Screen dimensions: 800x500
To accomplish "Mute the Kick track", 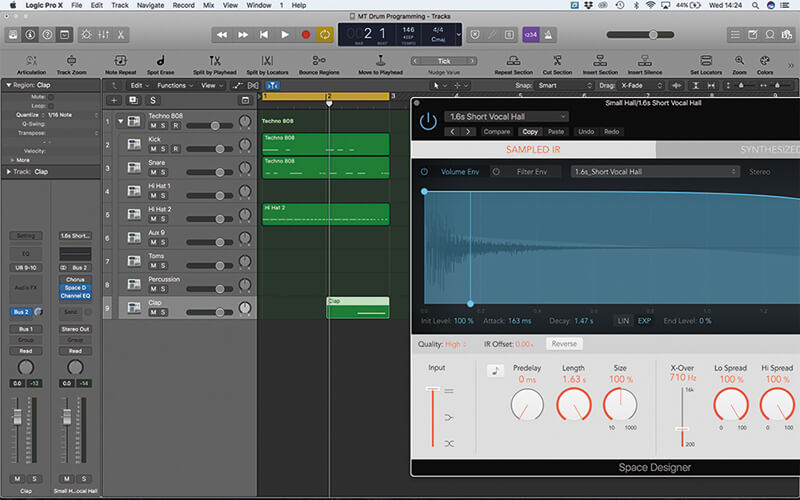I will [153, 148].
